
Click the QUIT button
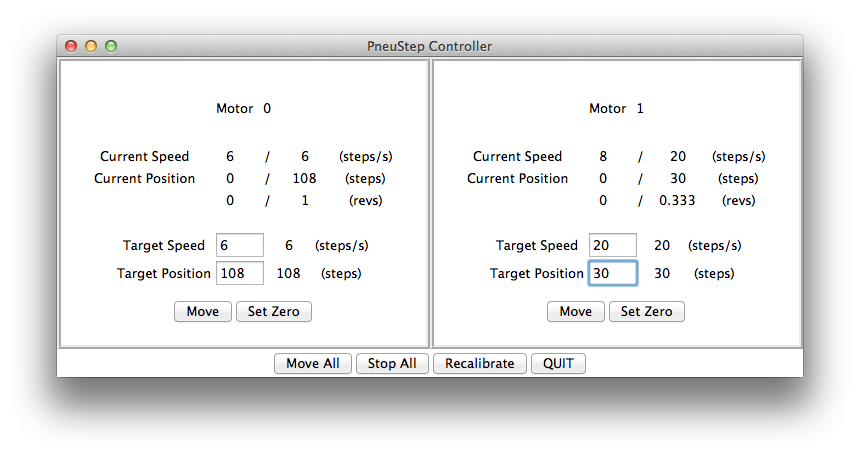558,364
